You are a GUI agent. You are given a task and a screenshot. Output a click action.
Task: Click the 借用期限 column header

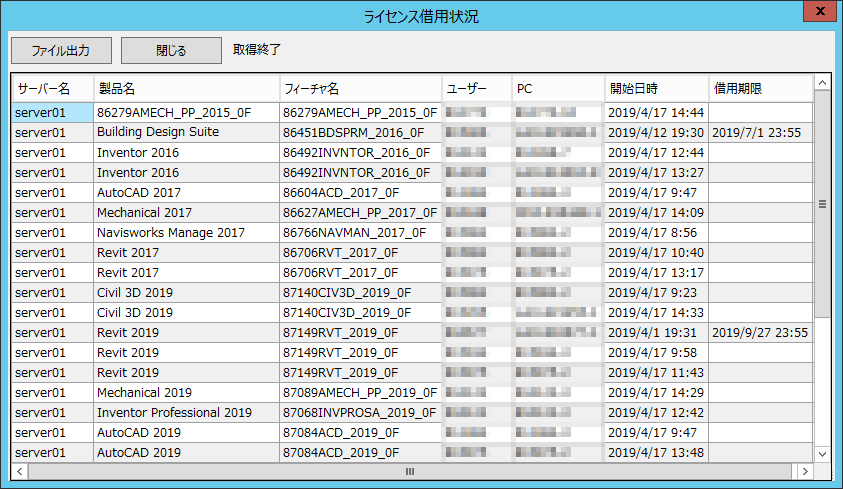[760, 88]
